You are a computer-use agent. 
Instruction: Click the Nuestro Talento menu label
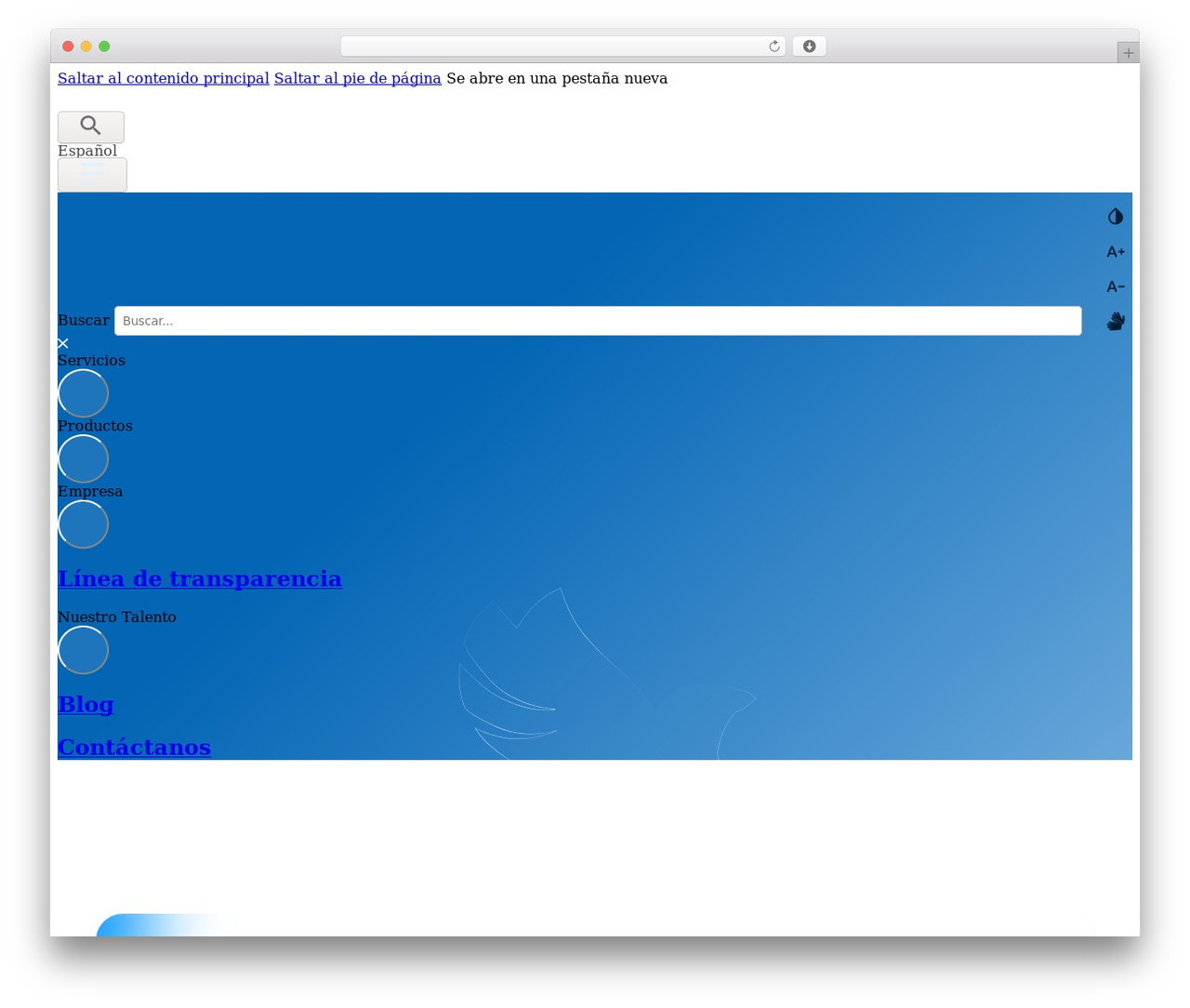[x=117, y=617]
